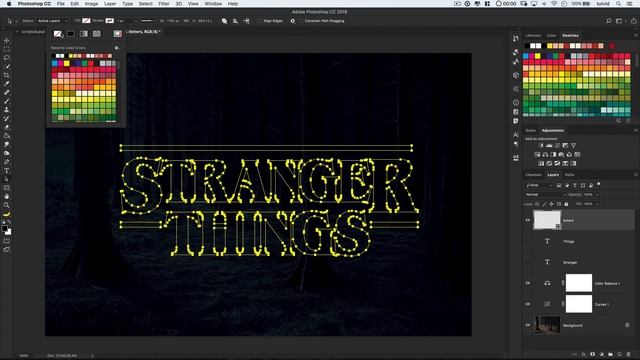Open the layer blend mode dropdown

point(545,195)
